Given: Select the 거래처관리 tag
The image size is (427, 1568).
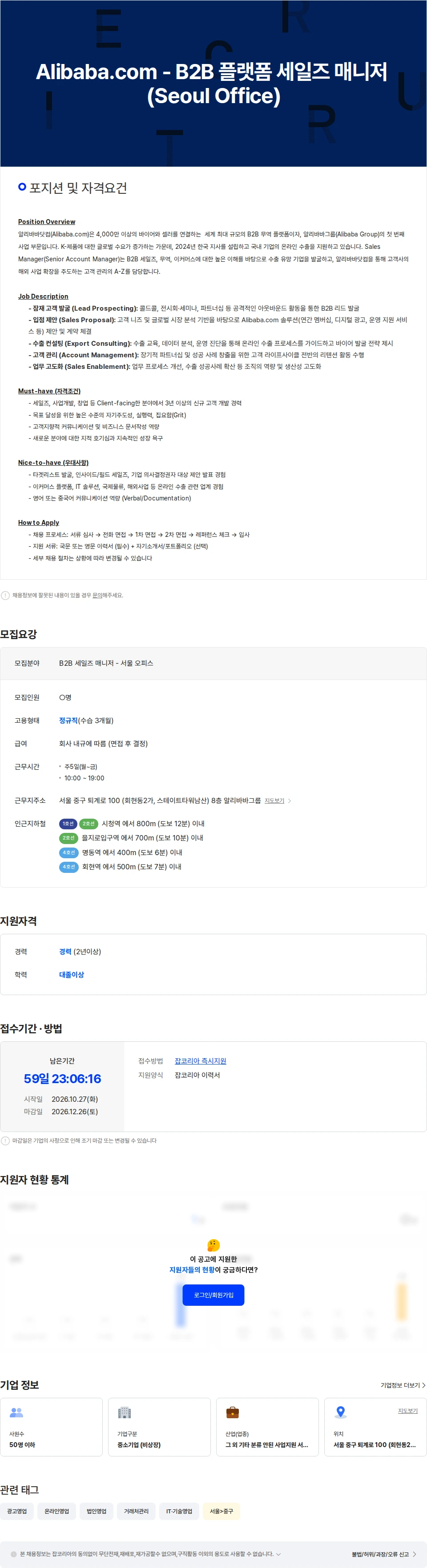Looking at the screenshot, I should click(137, 1512).
